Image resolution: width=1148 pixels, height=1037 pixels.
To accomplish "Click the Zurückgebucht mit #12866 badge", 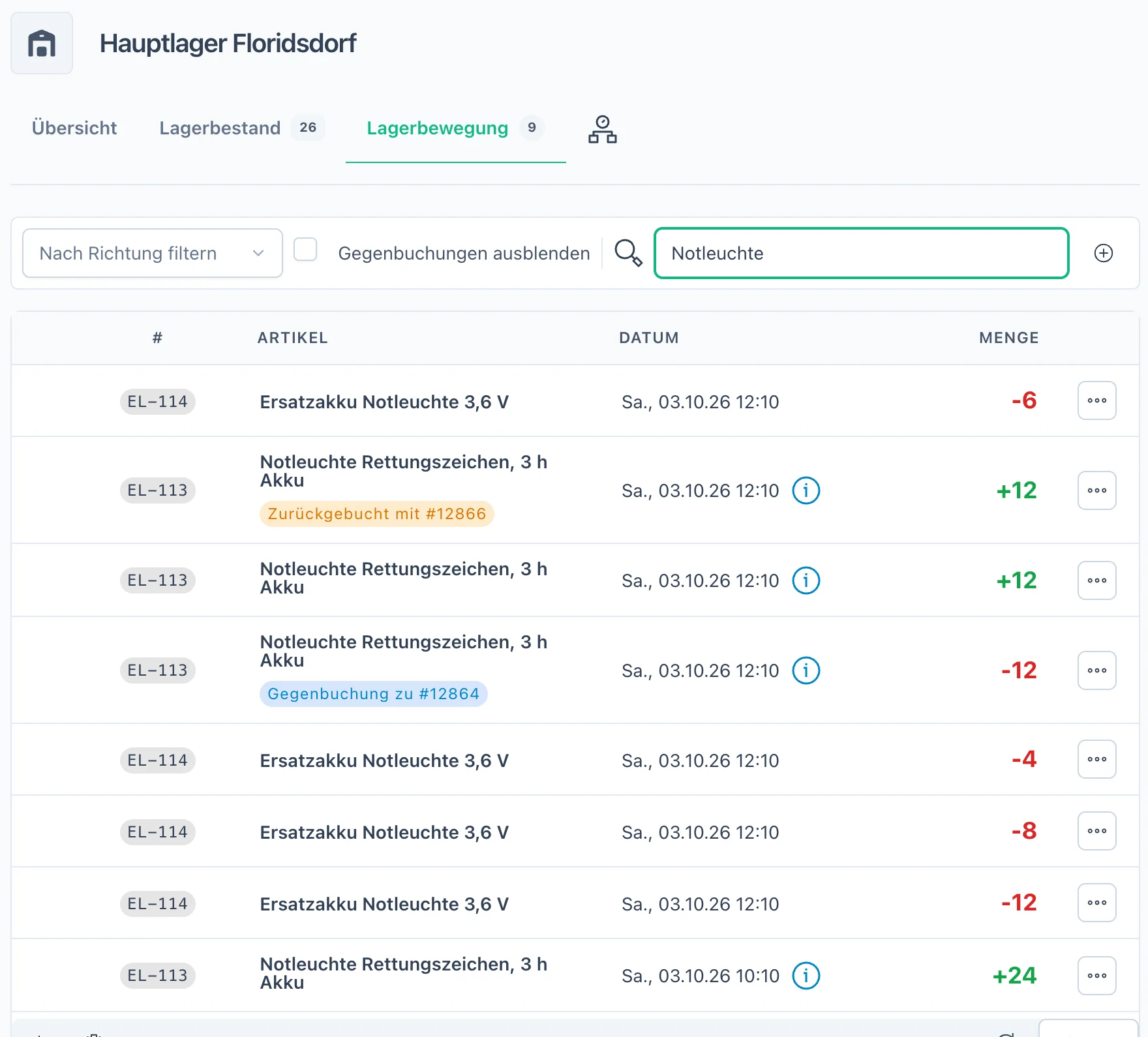I will pos(377,514).
